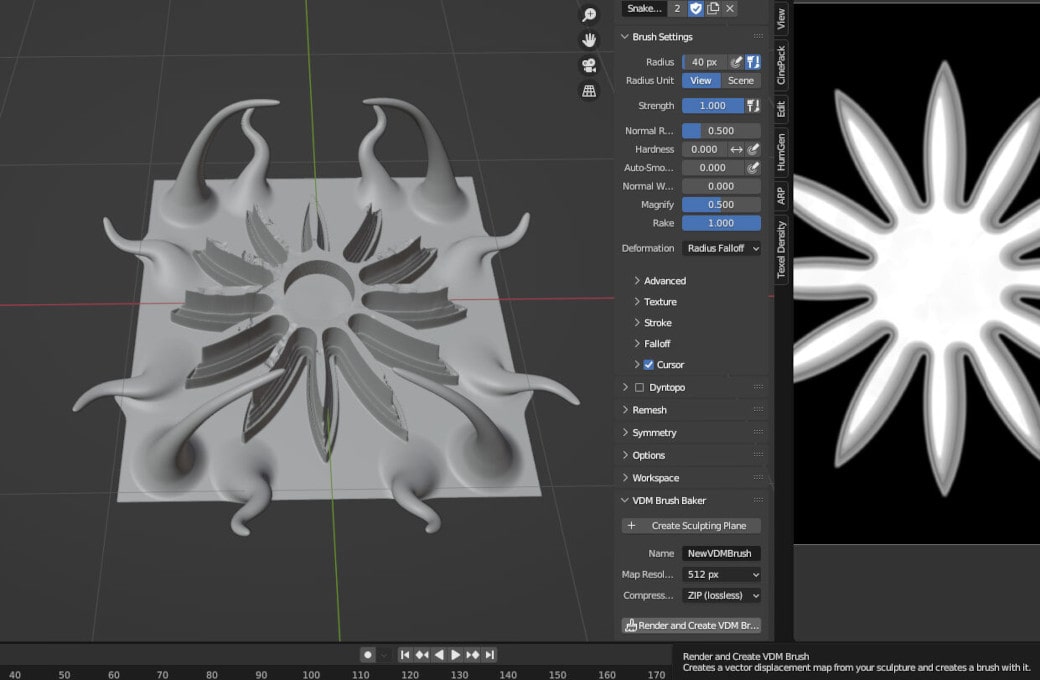Image resolution: width=1040 pixels, height=680 pixels.
Task: Click Create Sculpting Plane button
Action: coord(691,526)
